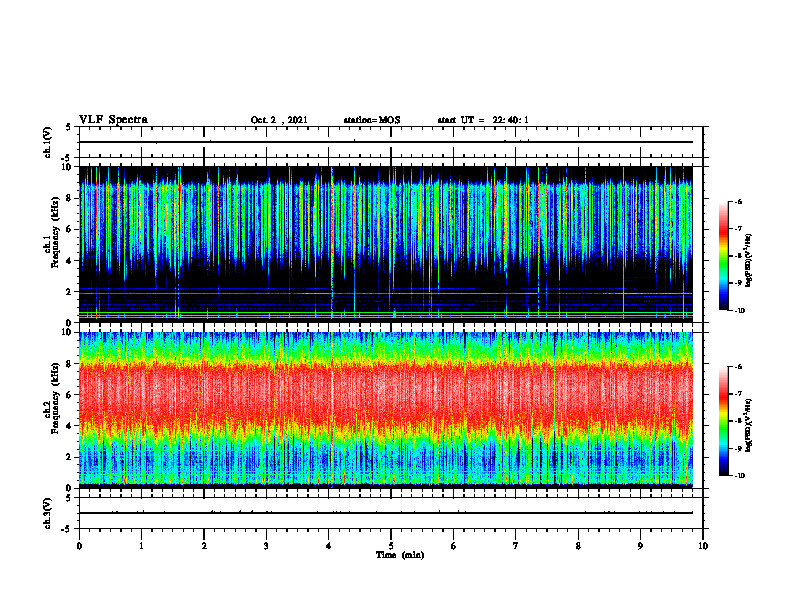This screenshot has height=612, width=792.
Task: Click the "station=MOS" header label
Action: click(372, 120)
